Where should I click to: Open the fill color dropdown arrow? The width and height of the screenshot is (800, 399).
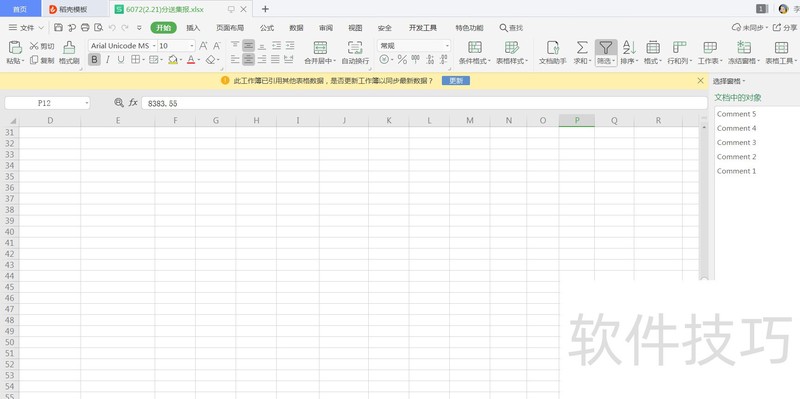180,60
